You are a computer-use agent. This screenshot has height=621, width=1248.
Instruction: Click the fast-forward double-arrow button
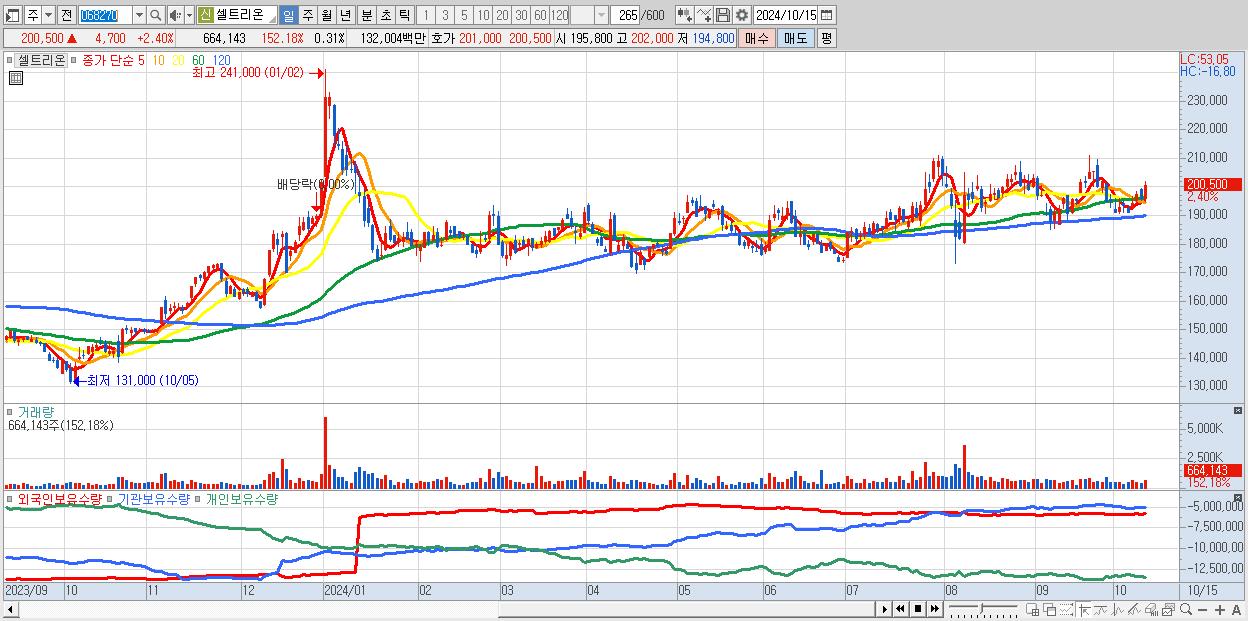934,609
